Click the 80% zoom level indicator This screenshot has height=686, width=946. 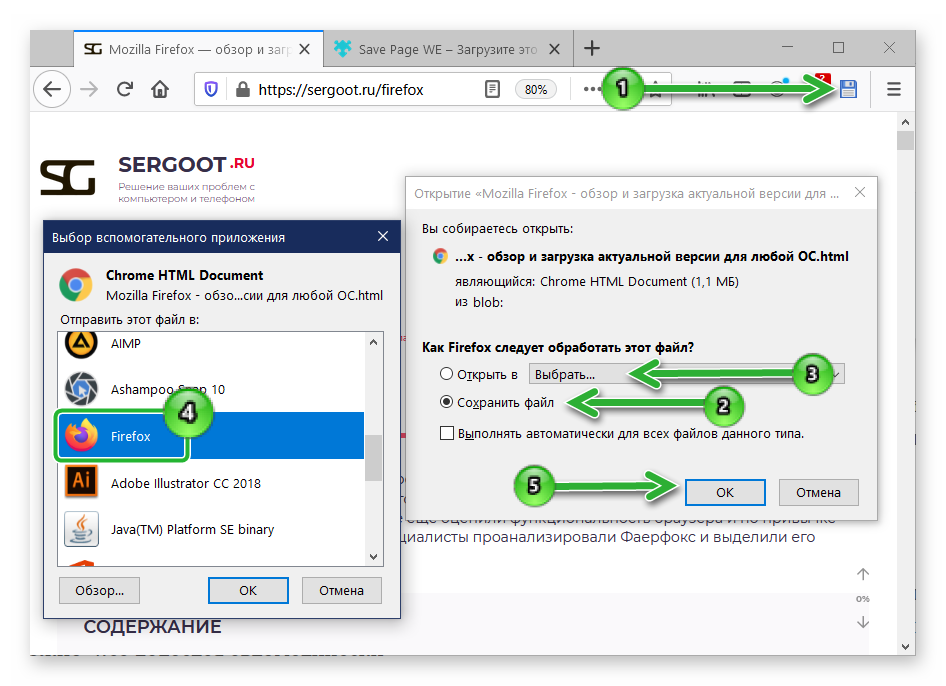point(536,89)
